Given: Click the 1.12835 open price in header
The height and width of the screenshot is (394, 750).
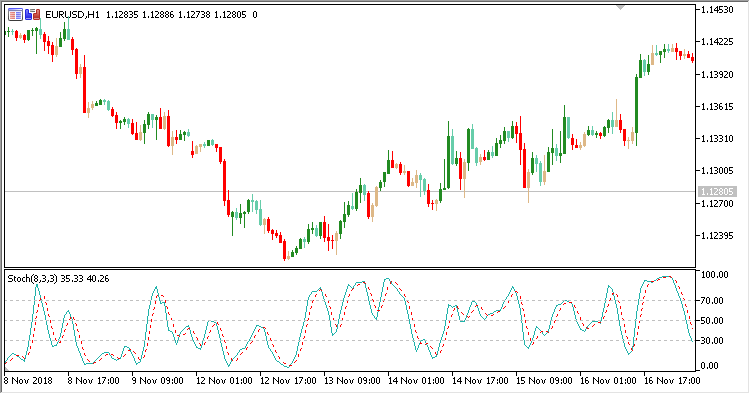Looking at the screenshot, I should point(122,15).
